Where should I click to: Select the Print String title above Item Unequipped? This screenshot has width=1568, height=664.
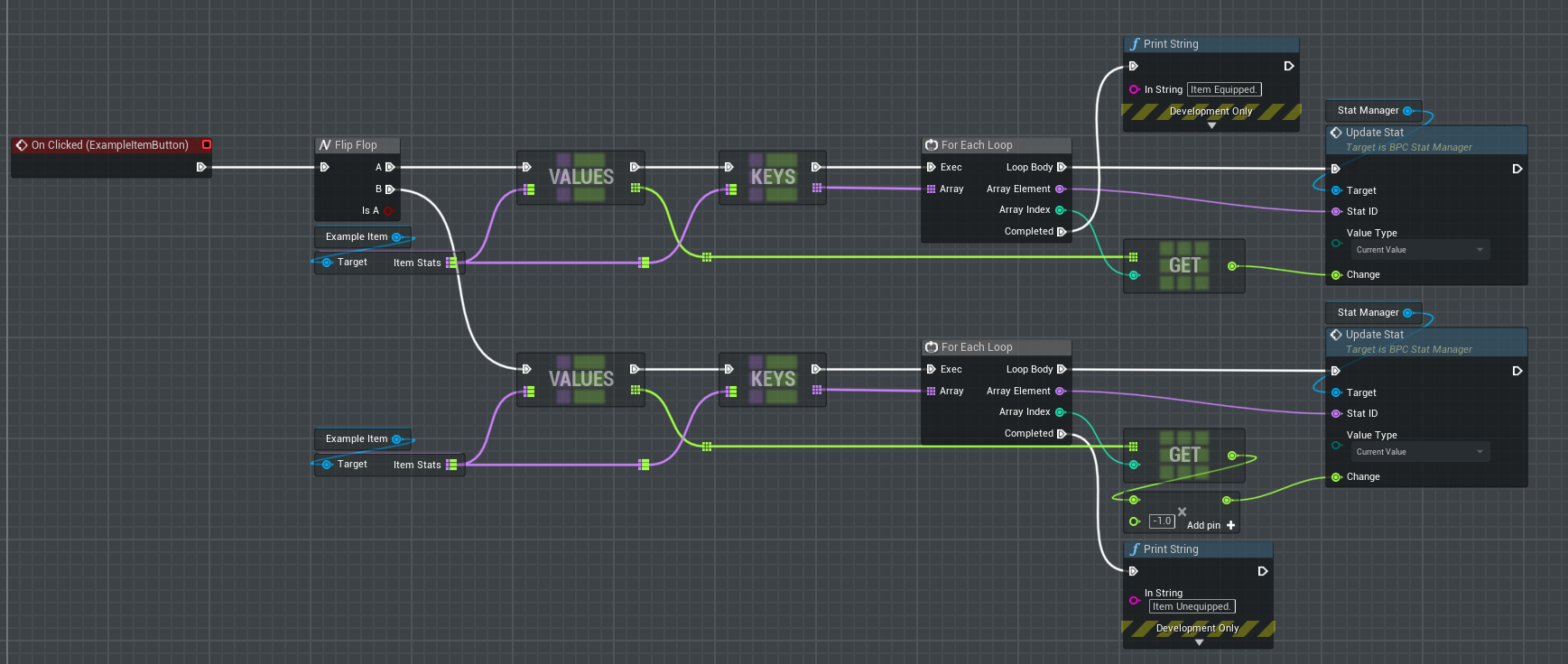[1171, 549]
